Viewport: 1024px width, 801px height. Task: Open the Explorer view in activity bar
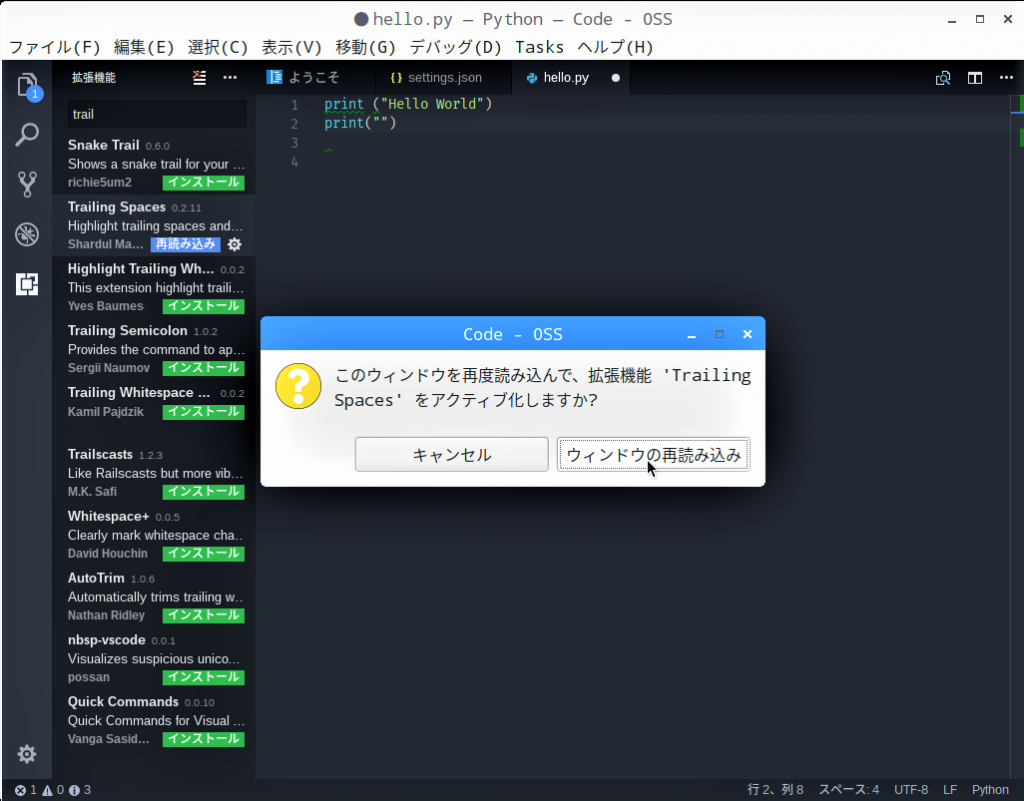(27, 86)
